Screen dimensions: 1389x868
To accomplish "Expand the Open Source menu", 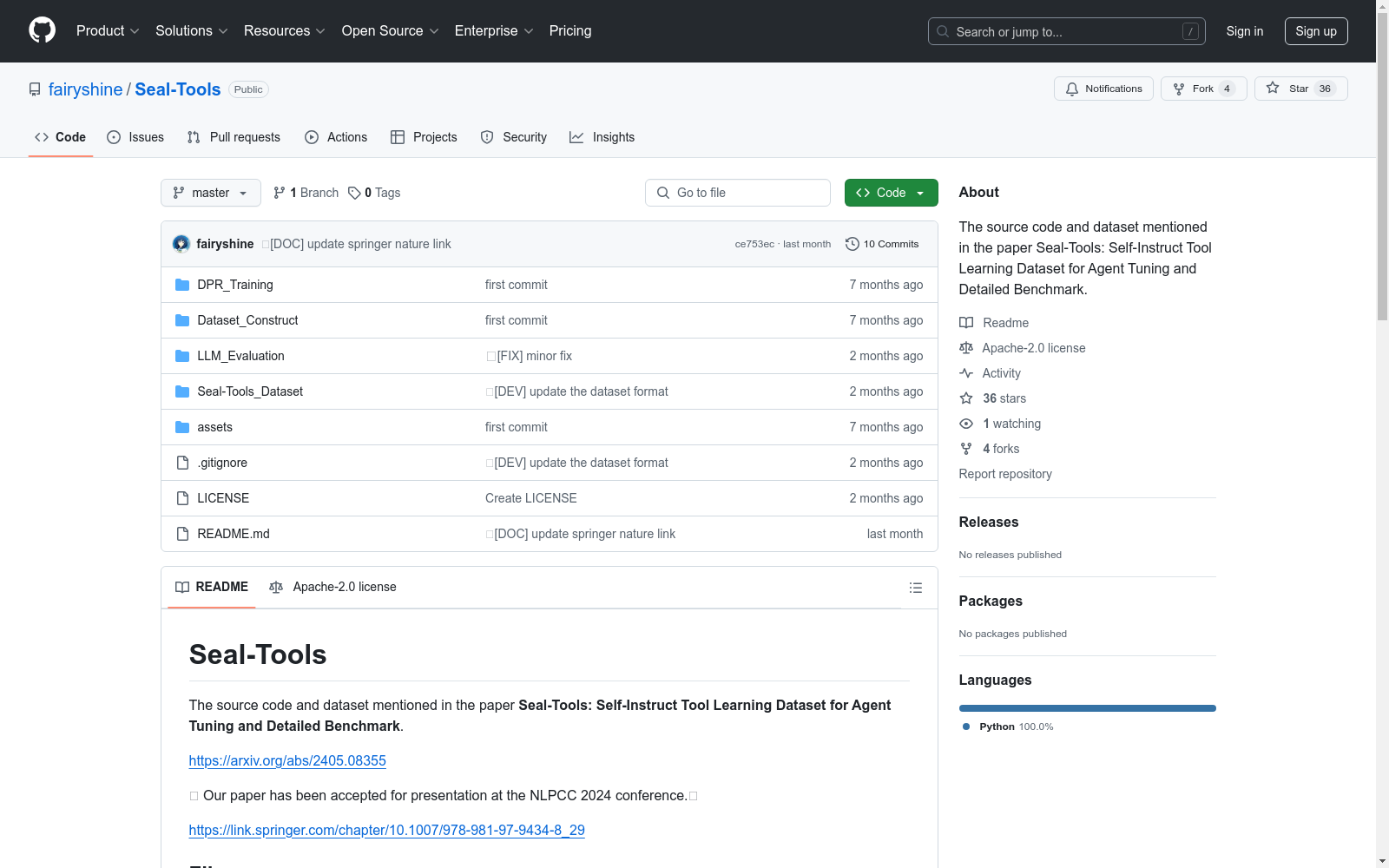I will tap(391, 30).
